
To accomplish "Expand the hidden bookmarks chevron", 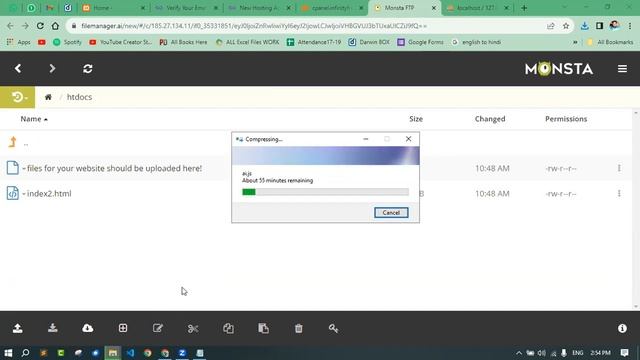I will 575,42.
